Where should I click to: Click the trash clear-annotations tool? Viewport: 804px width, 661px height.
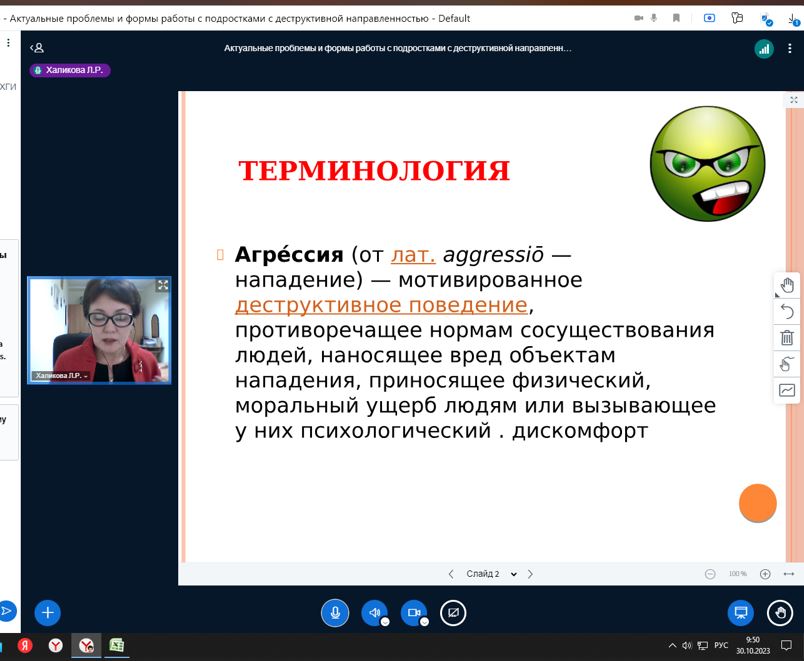787,338
